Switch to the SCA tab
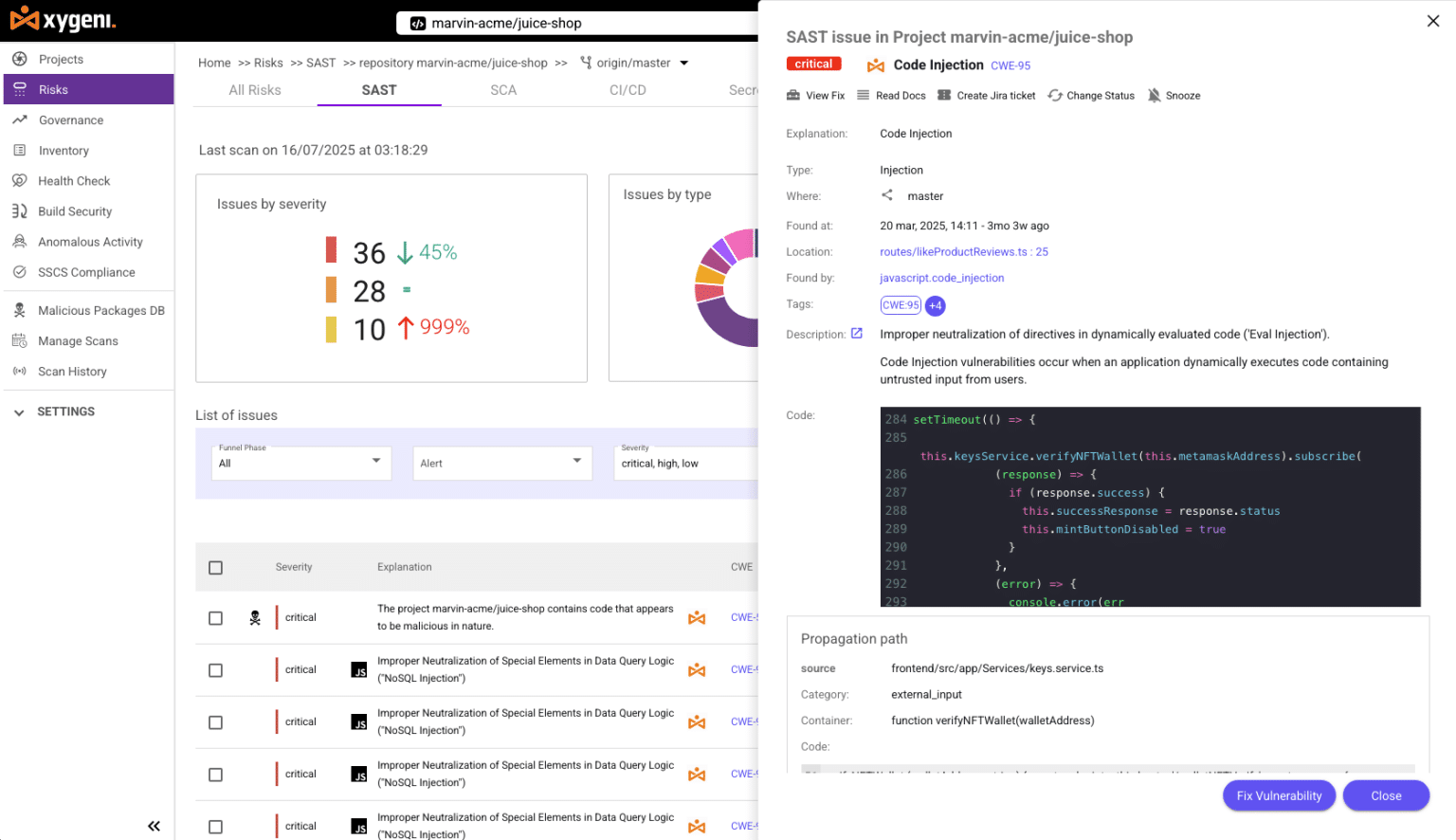 click(503, 90)
